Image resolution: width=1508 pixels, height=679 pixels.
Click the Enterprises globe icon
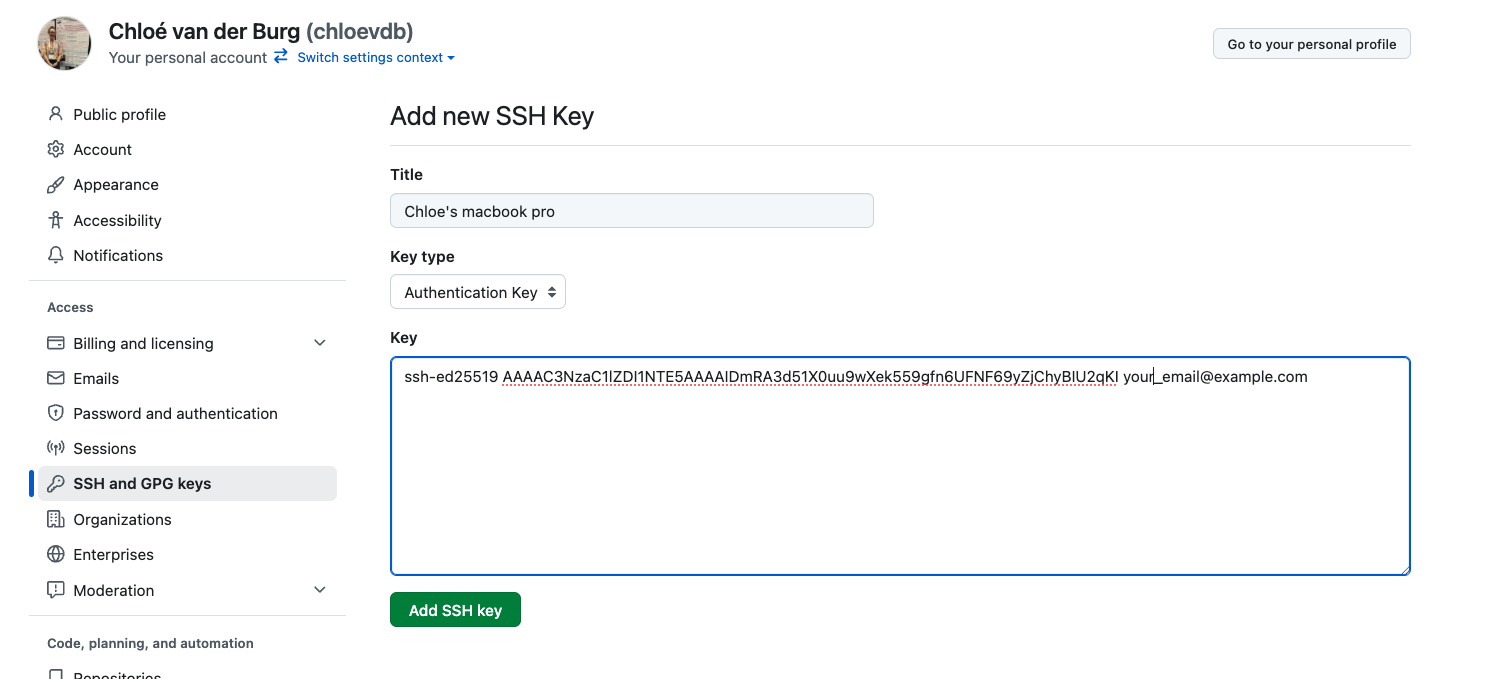coord(56,554)
